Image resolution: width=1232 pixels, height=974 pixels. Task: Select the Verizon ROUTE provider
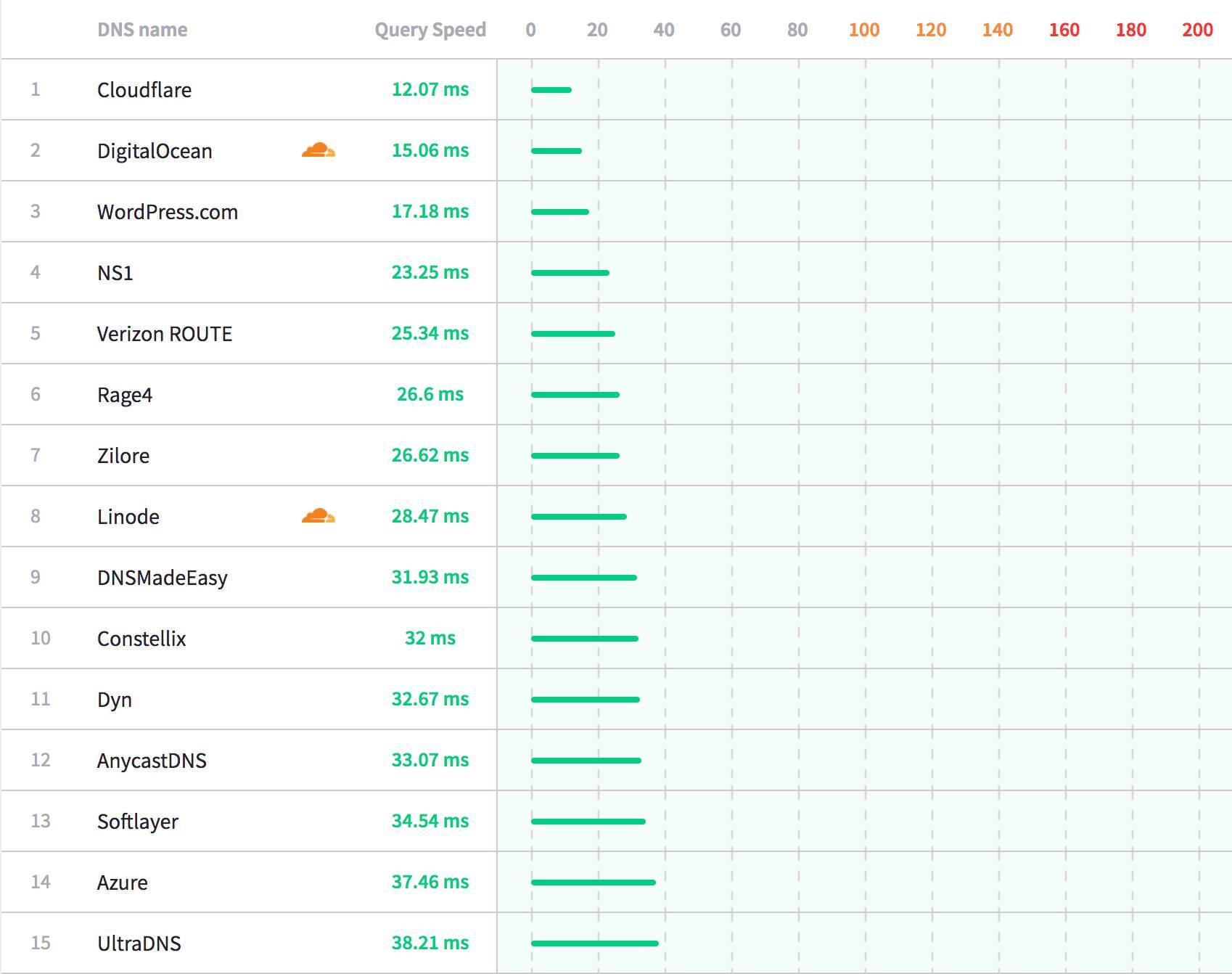pyautogui.click(x=165, y=334)
